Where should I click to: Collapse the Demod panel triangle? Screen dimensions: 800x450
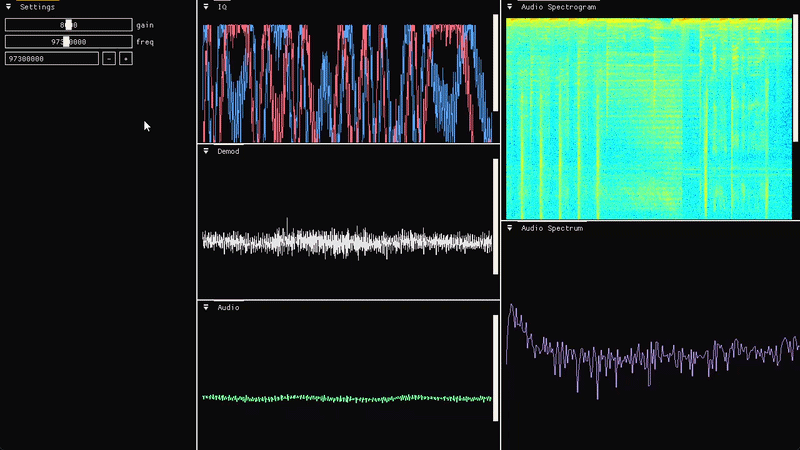206,151
